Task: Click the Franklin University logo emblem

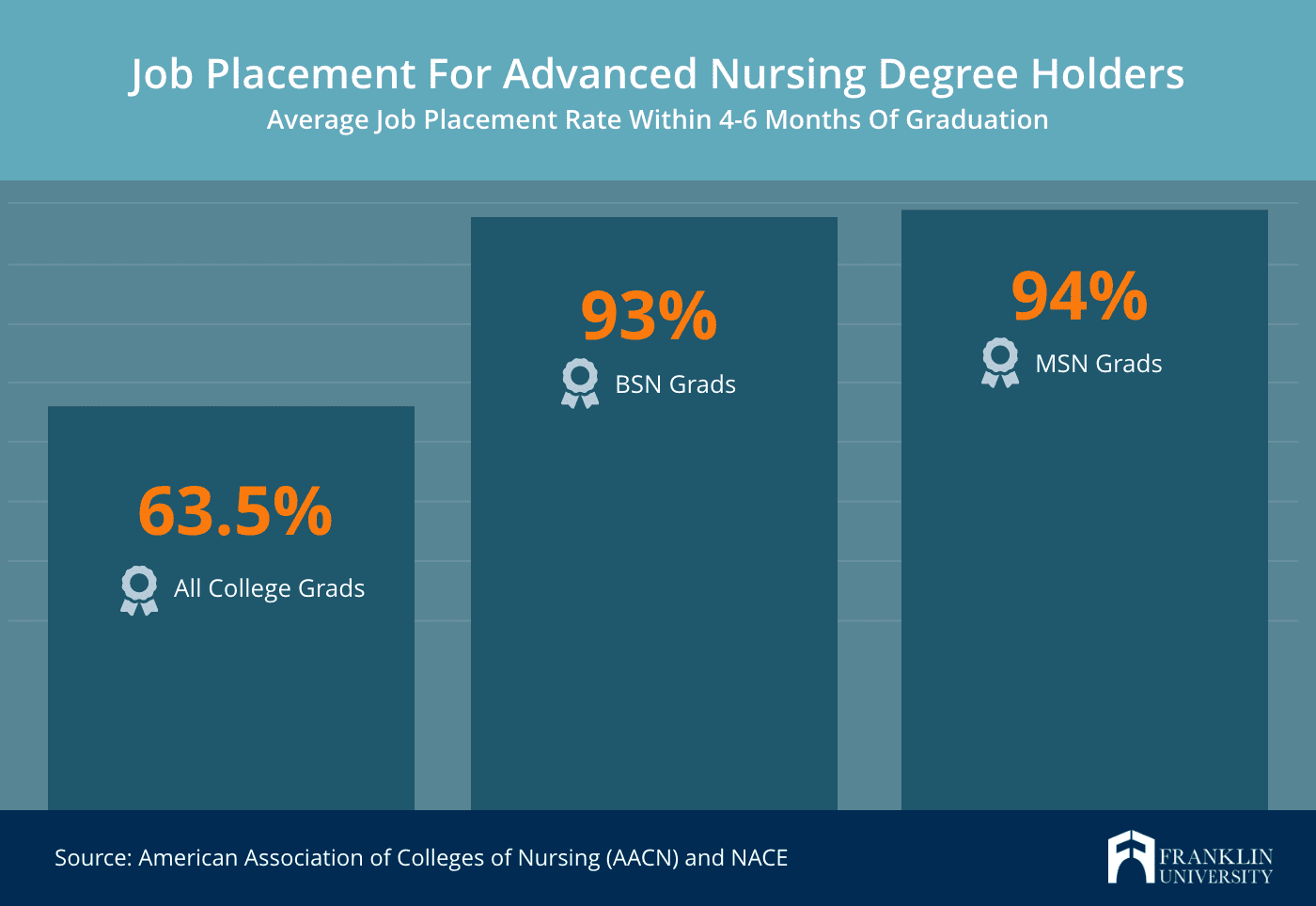Action: (1129, 857)
